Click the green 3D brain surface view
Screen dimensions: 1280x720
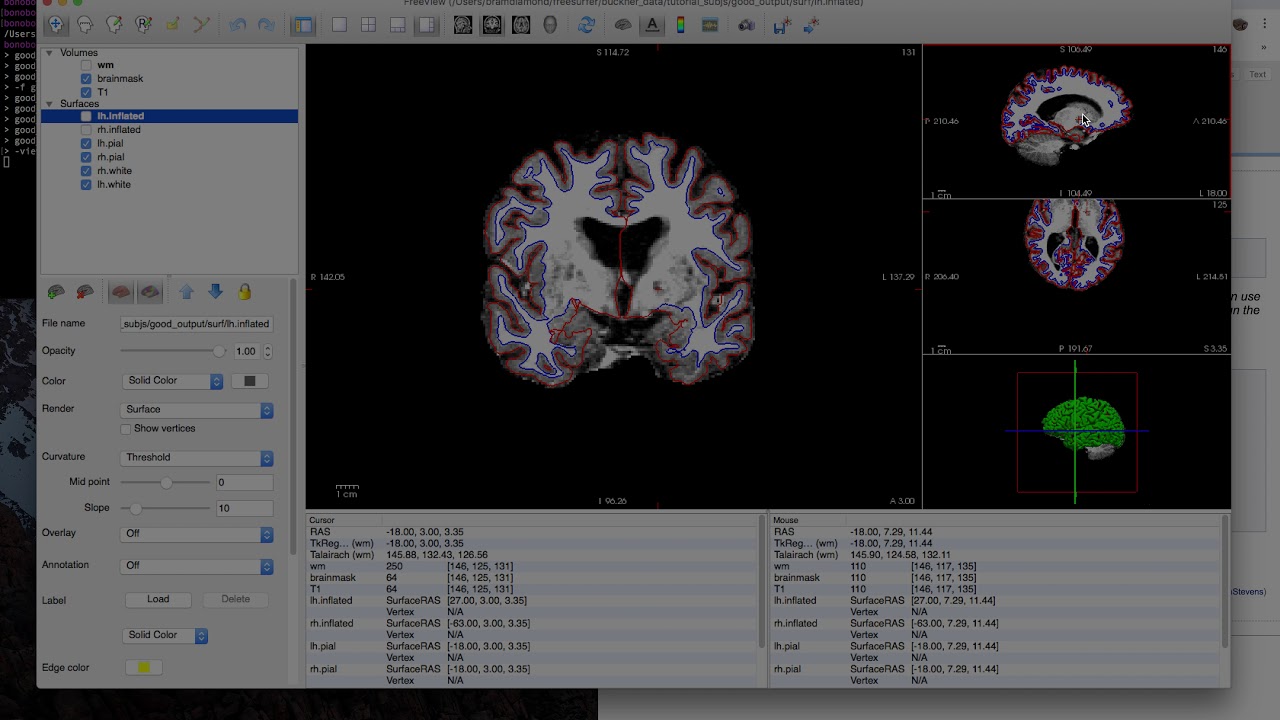1076,432
